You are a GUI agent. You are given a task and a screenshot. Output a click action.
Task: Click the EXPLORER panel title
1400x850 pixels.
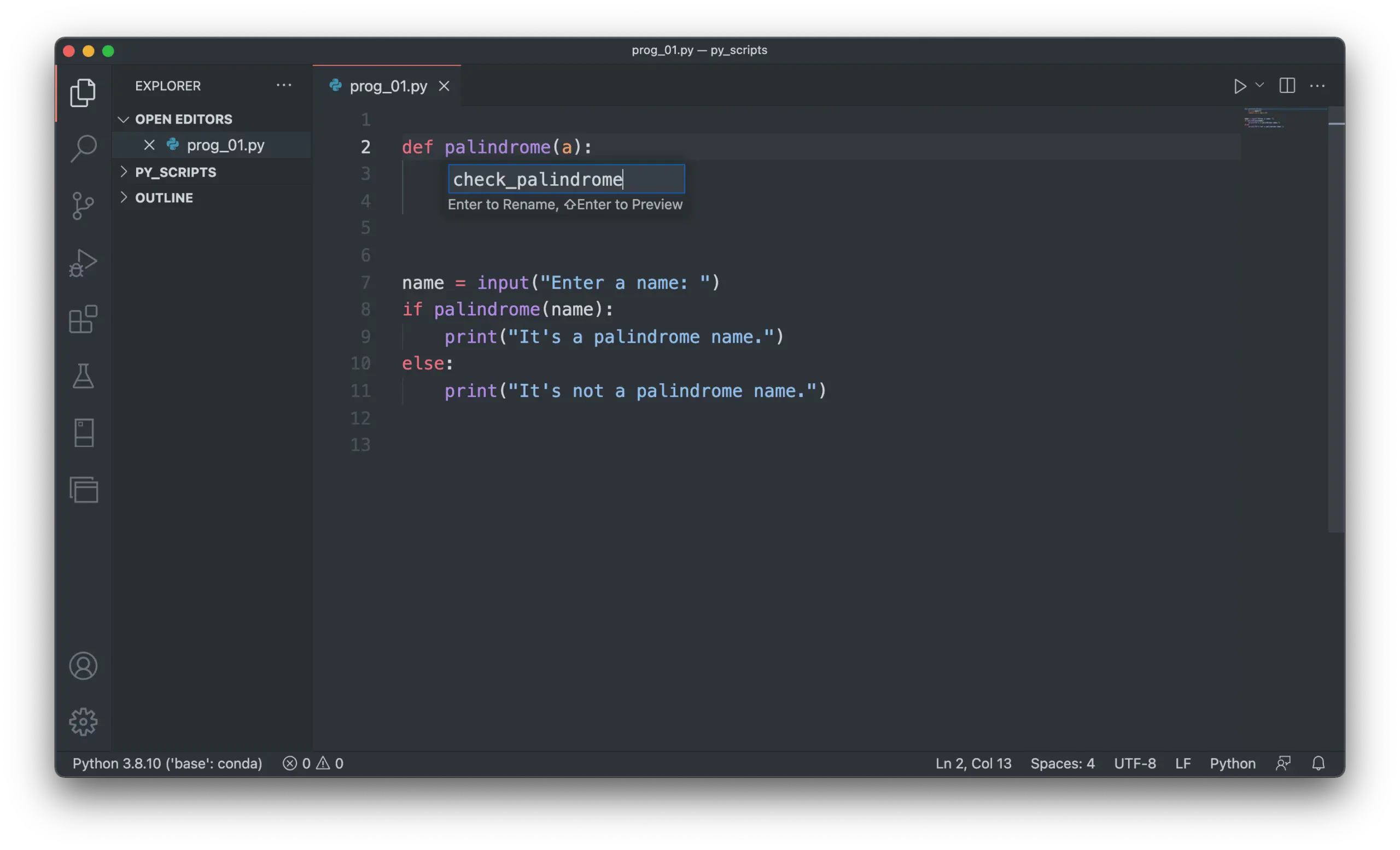(x=167, y=86)
